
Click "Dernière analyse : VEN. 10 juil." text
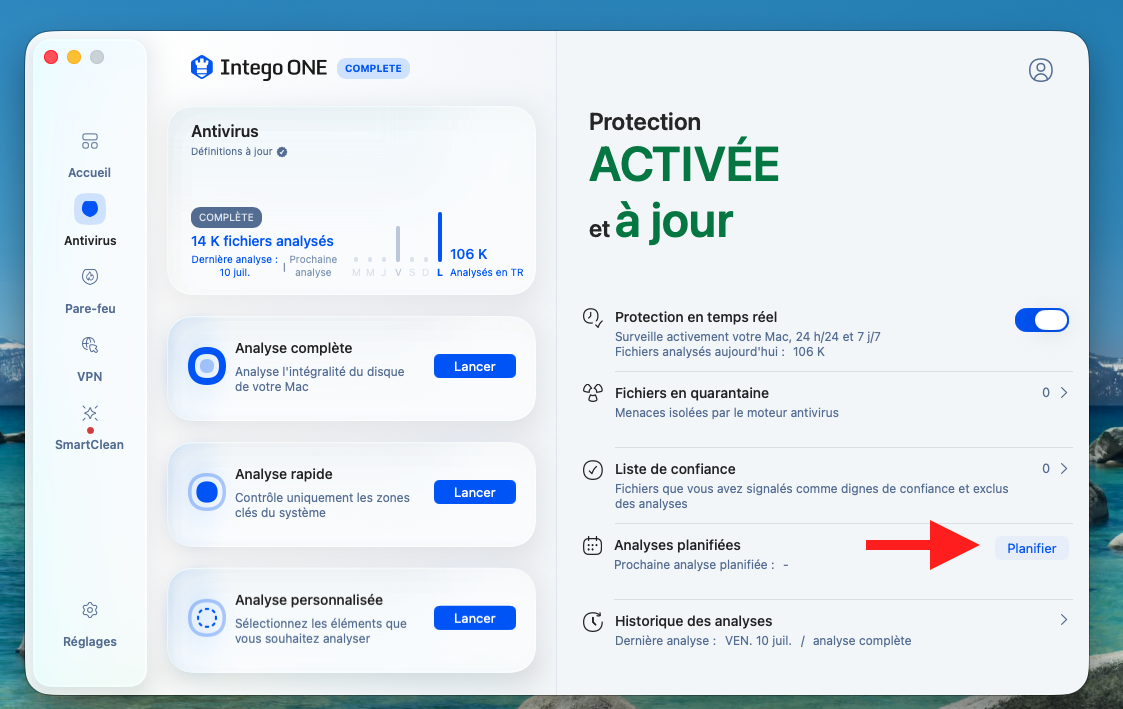pyautogui.click(x=703, y=641)
